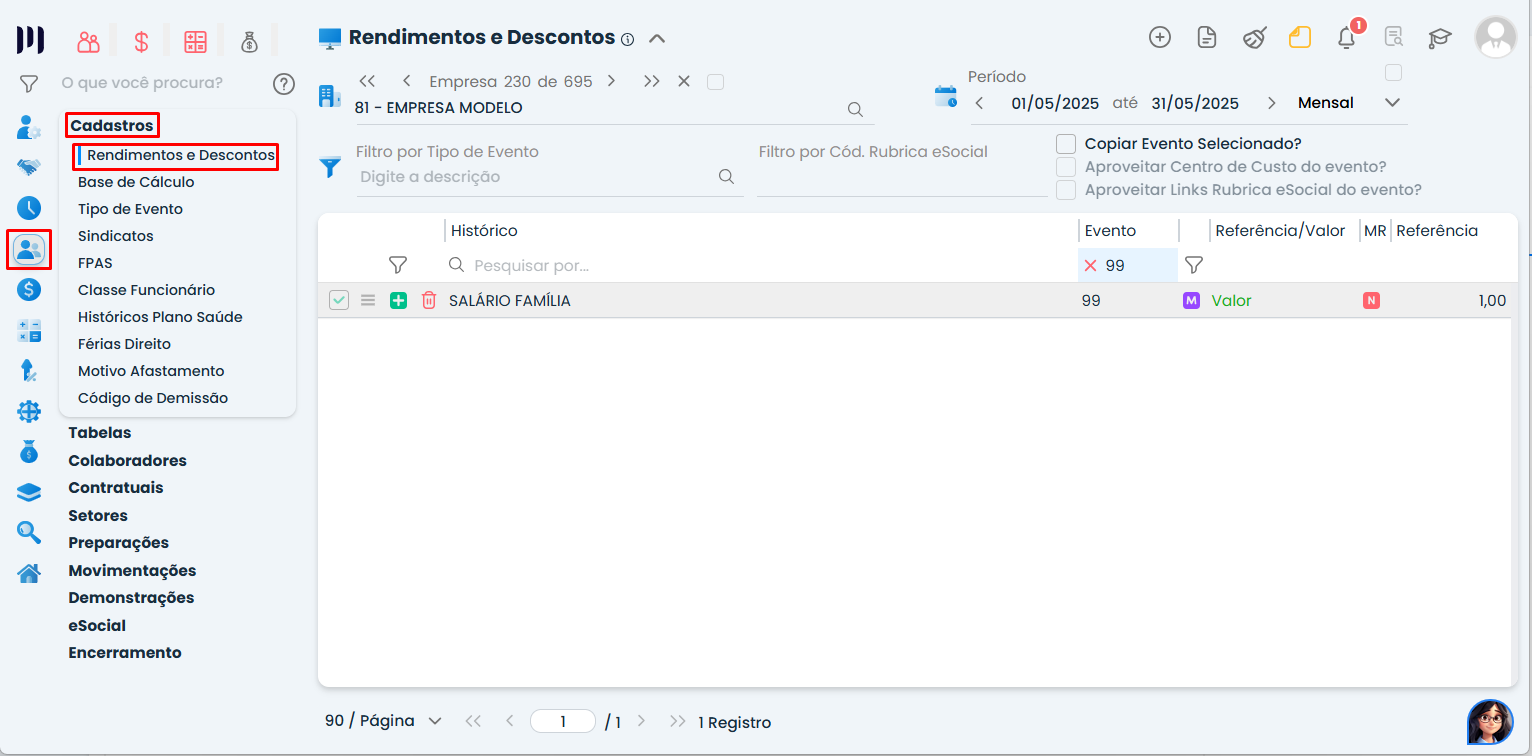This screenshot has height=756, width=1532.
Task: Open the blue clock module in sidebar
Action: tap(29, 208)
